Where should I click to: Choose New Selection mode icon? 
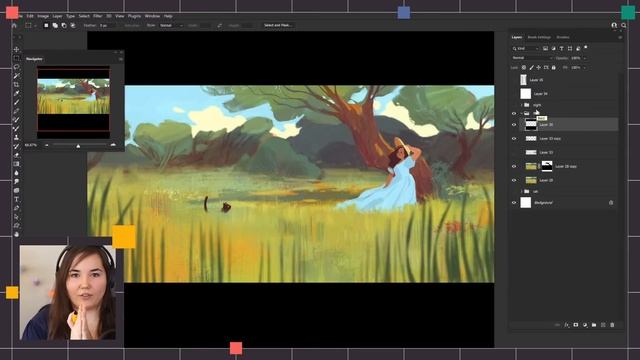click(46, 25)
